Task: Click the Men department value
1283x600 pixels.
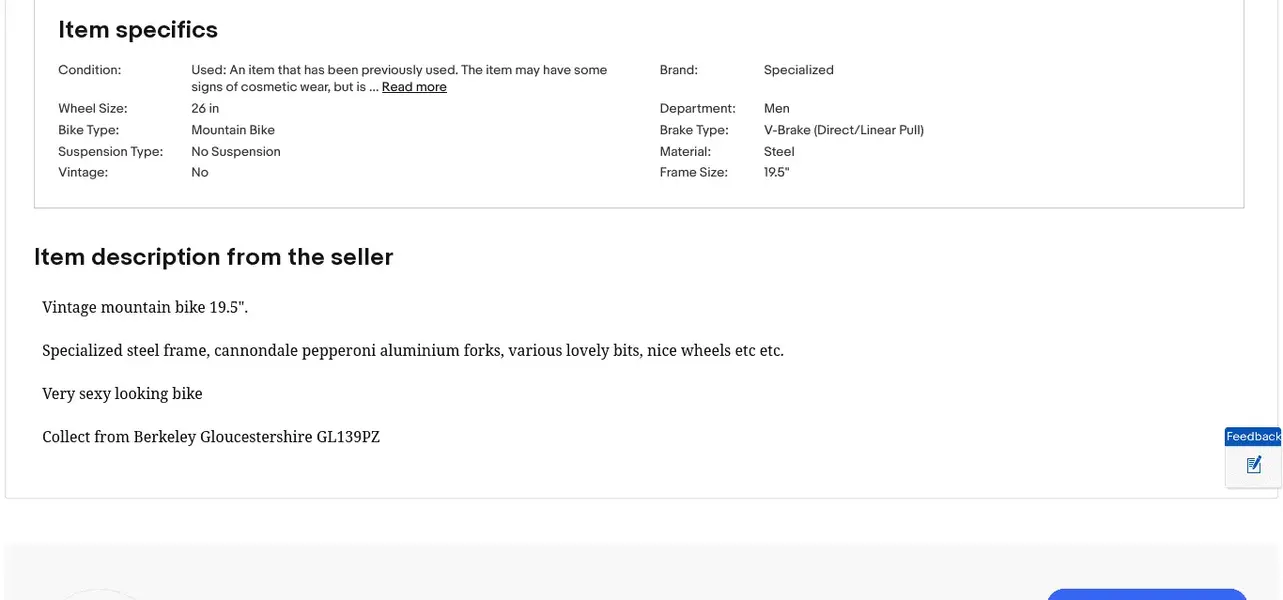Action: [776, 108]
